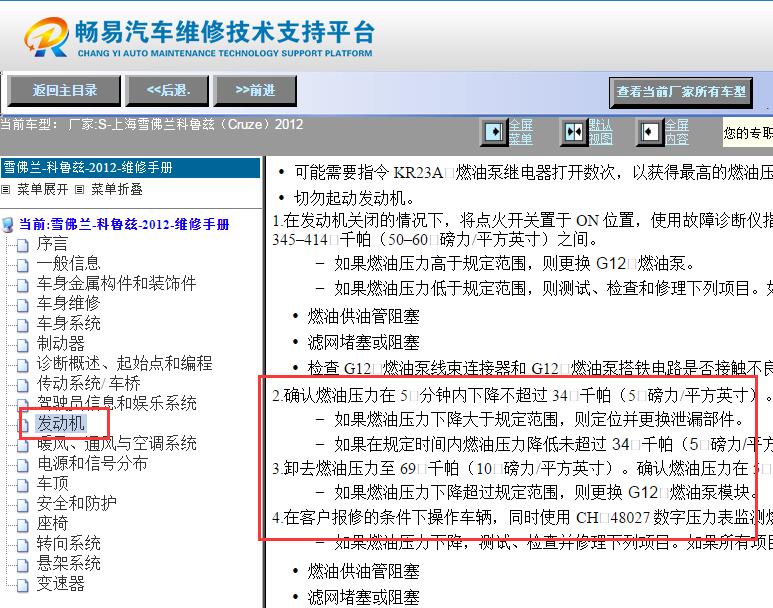Click the page icon next to 电源和信号分布

(23, 465)
